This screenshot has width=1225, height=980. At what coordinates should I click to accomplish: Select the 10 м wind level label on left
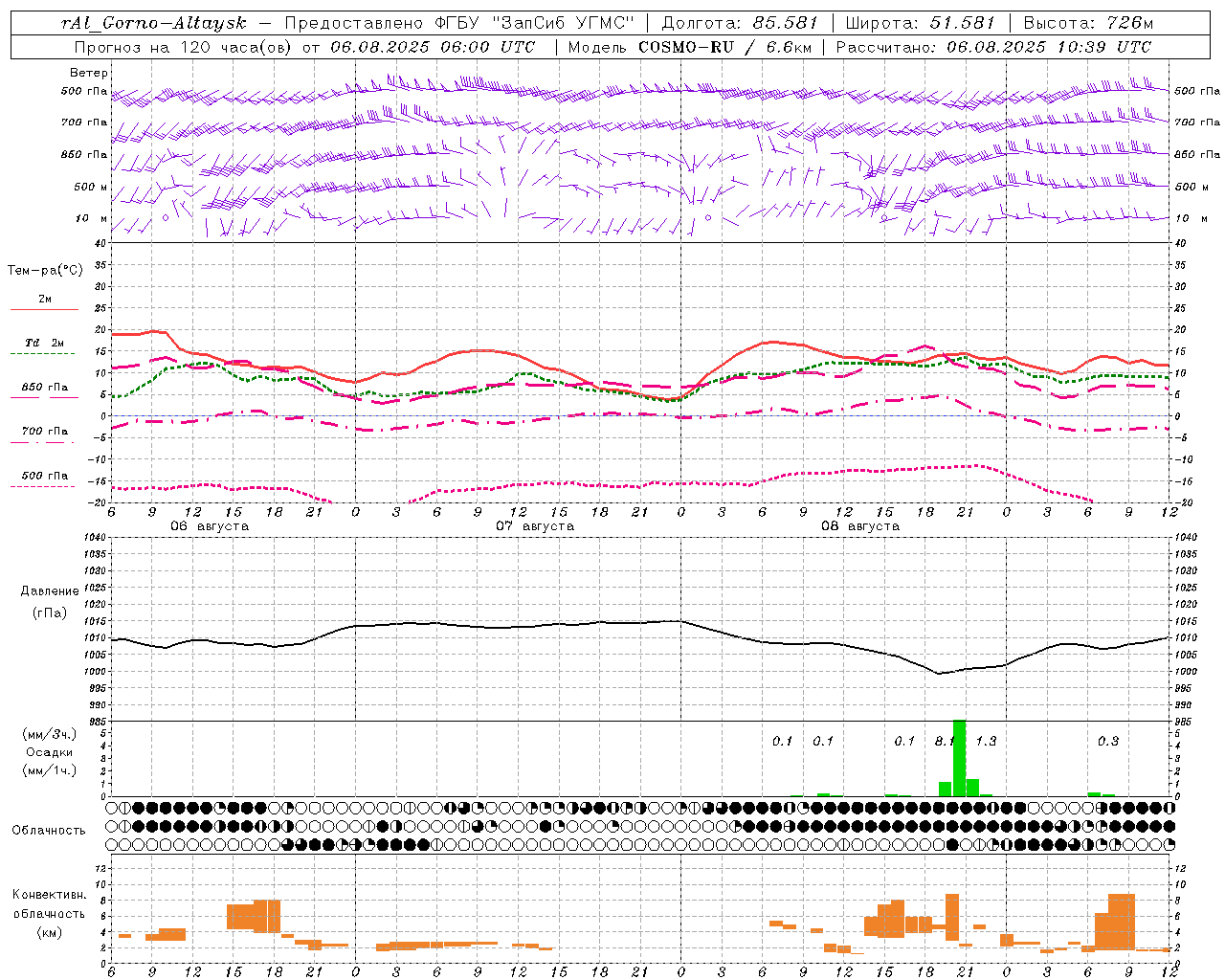pyautogui.click(x=91, y=219)
